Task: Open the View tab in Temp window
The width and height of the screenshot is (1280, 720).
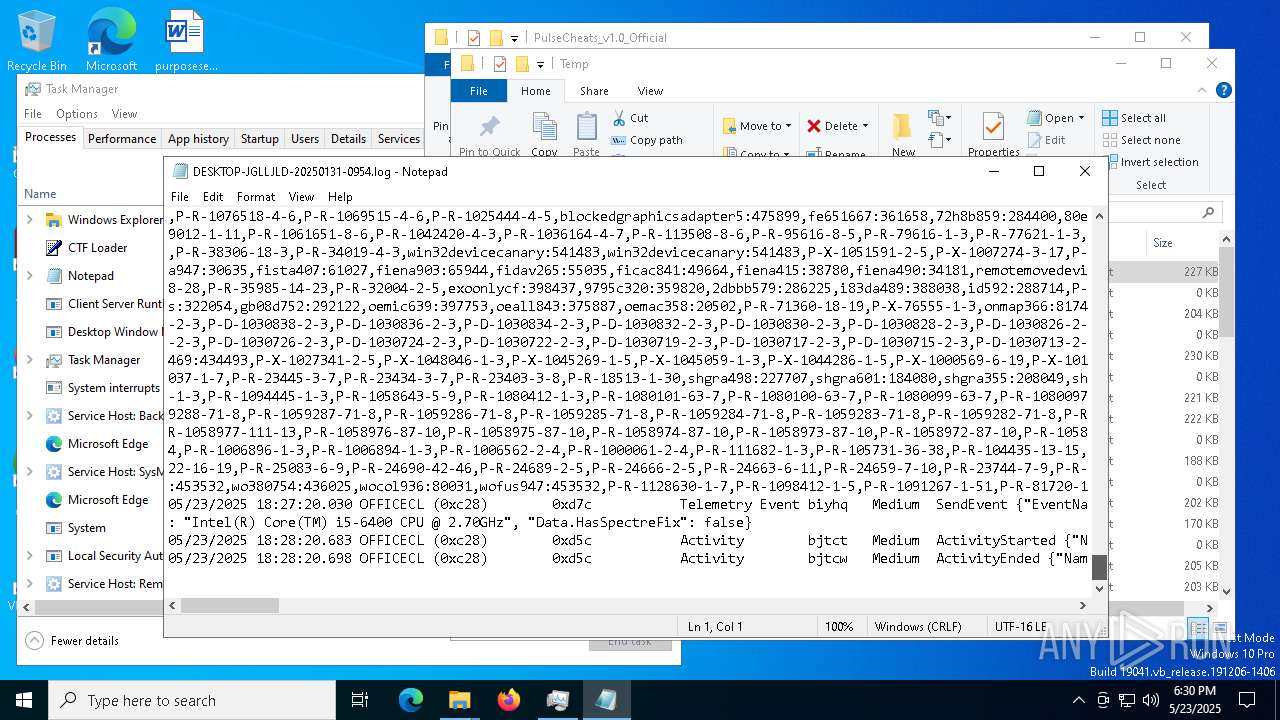Action: click(x=650, y=91)
